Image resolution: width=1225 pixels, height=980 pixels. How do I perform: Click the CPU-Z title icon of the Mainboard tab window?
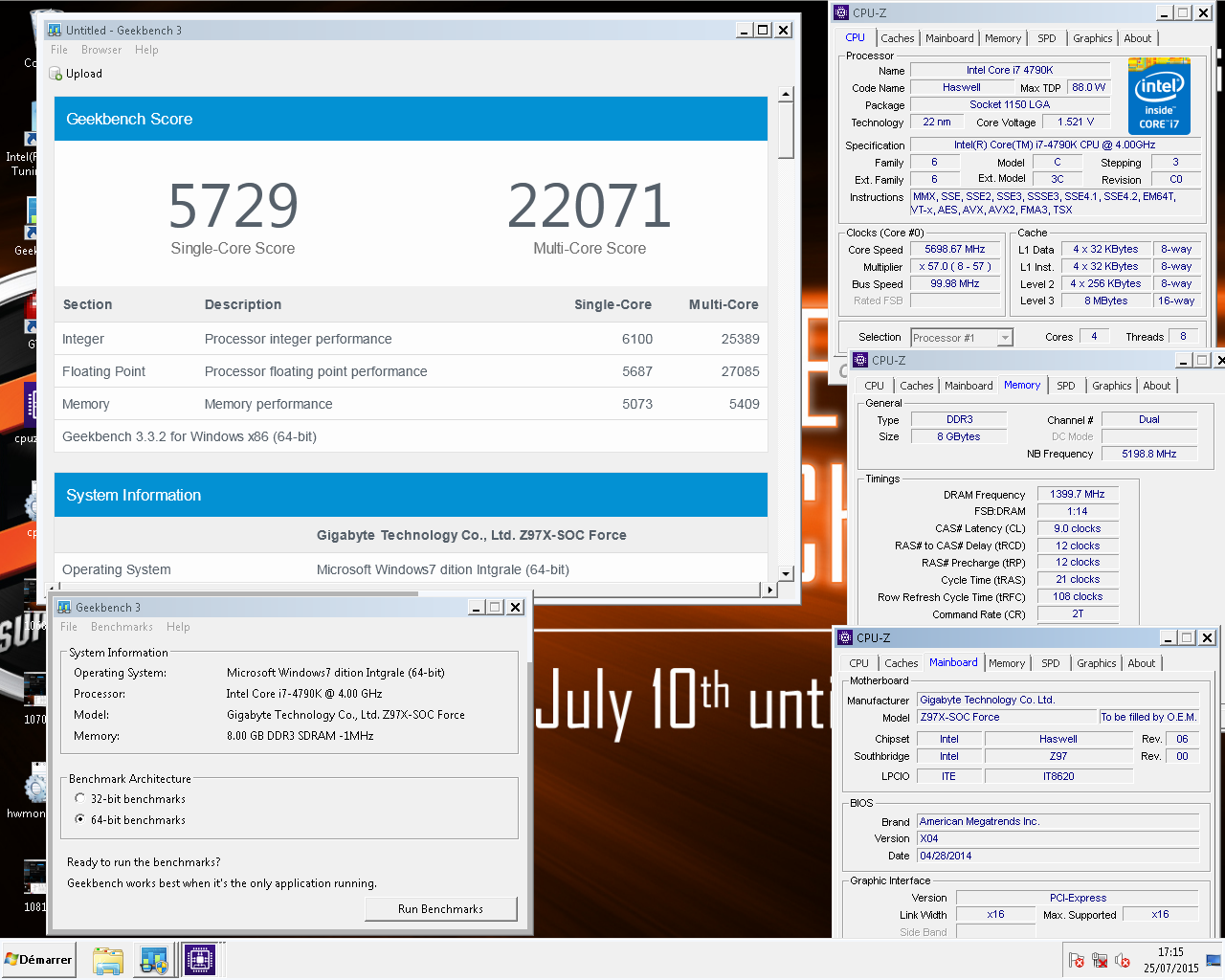(845, 637)
